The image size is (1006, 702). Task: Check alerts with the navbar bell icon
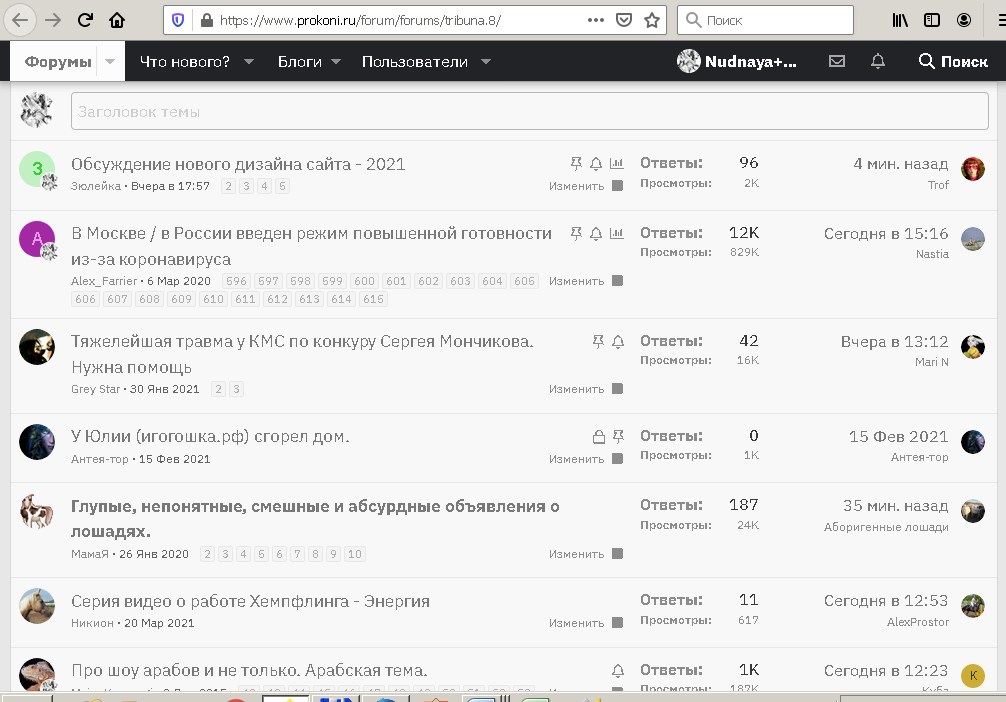877,61
